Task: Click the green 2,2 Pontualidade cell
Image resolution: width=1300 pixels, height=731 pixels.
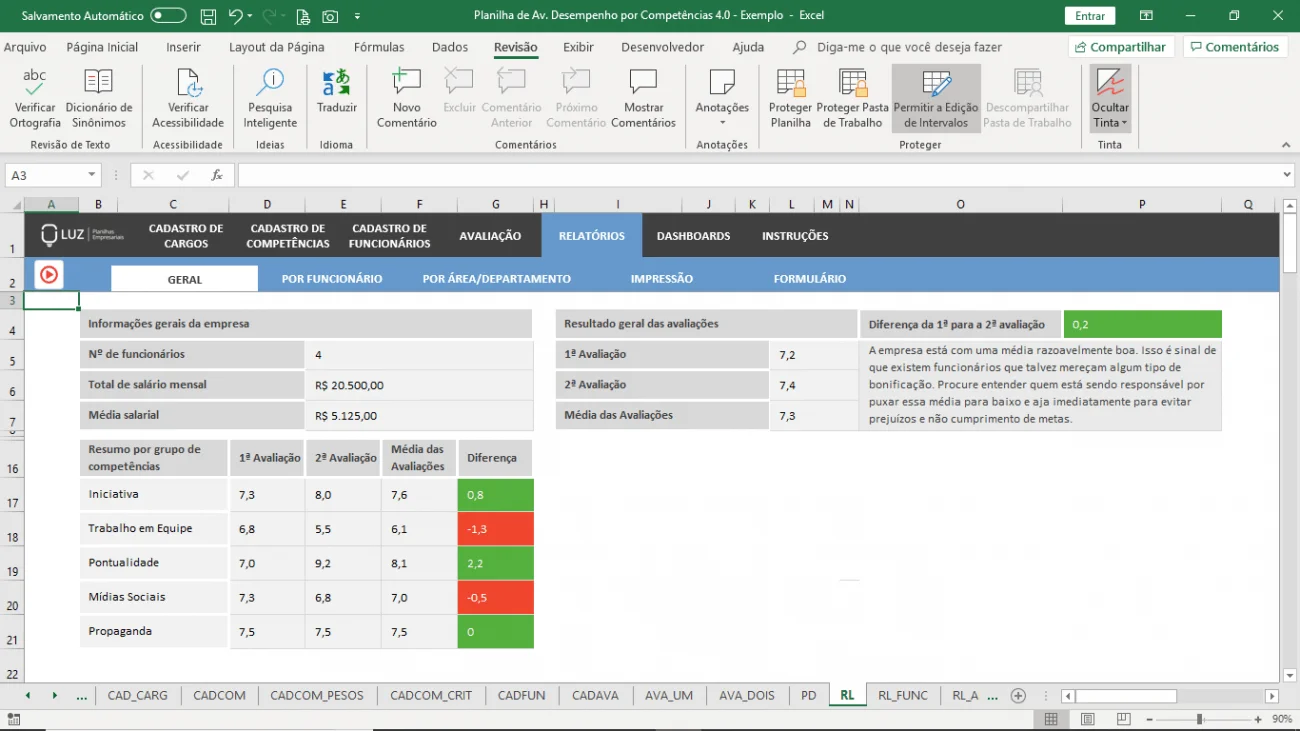Action: [495, 563]
